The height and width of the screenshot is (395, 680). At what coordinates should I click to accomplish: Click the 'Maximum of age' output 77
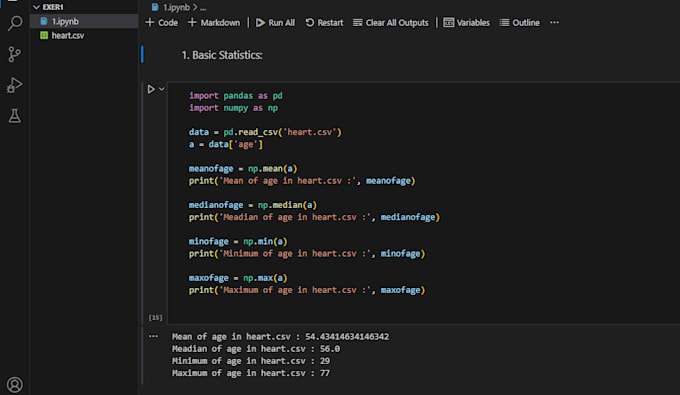(325, 373)
